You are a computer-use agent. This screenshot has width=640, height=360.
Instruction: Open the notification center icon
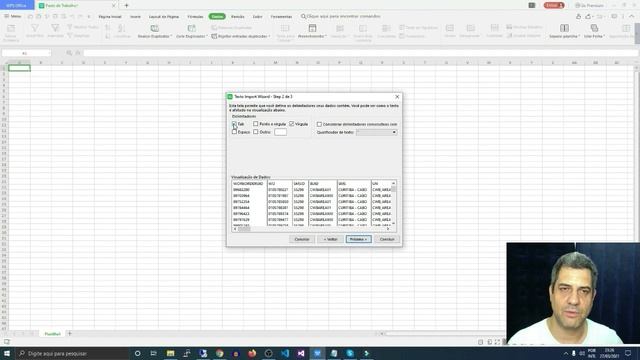(x=628, y=353)
